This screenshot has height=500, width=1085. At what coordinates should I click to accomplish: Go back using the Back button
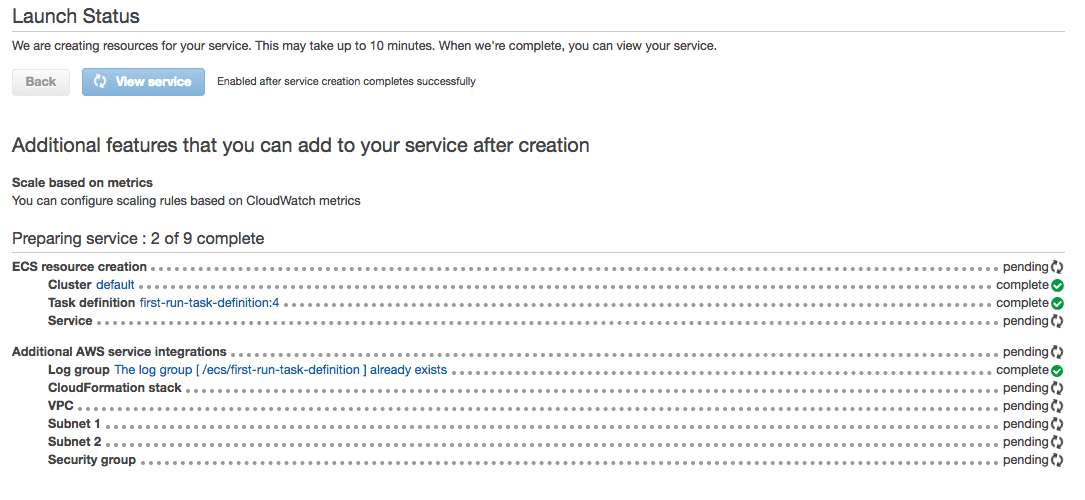click(41, 82)
